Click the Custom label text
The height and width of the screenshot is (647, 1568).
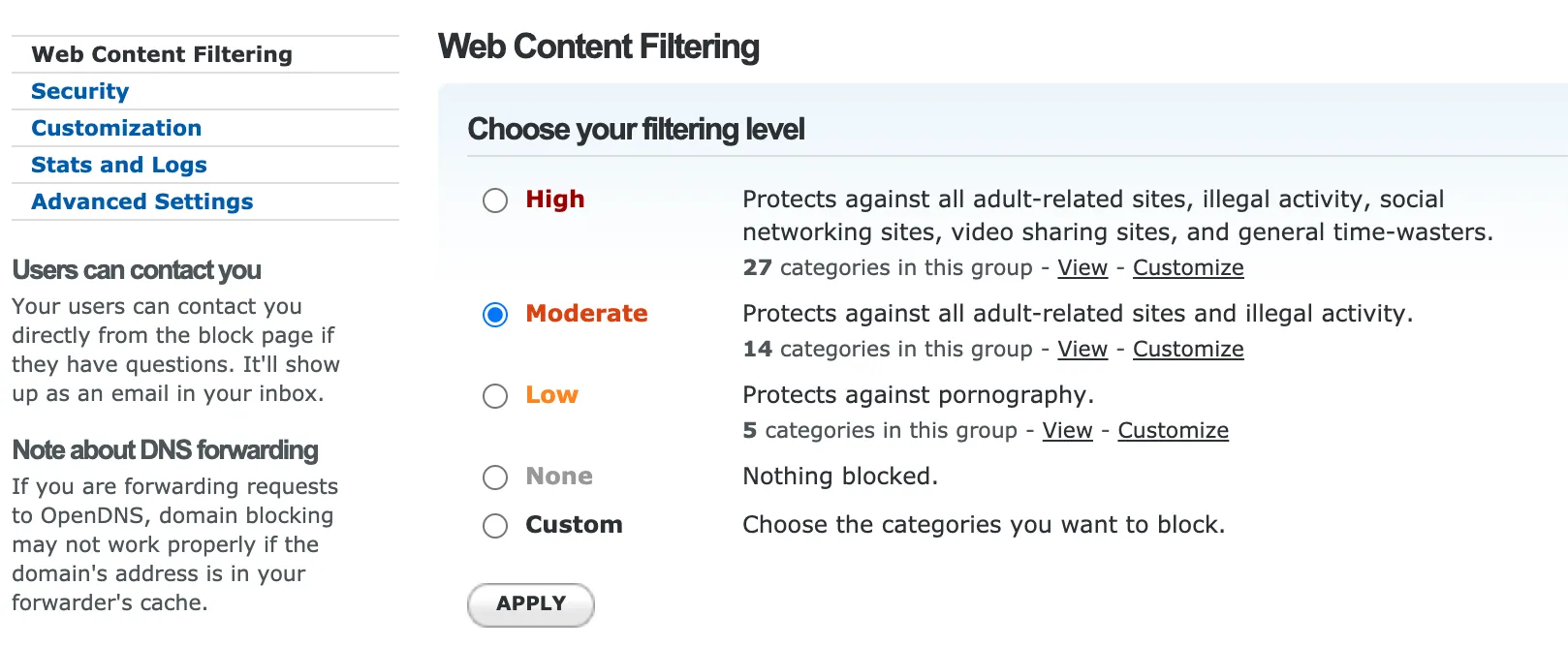point(573,525)
